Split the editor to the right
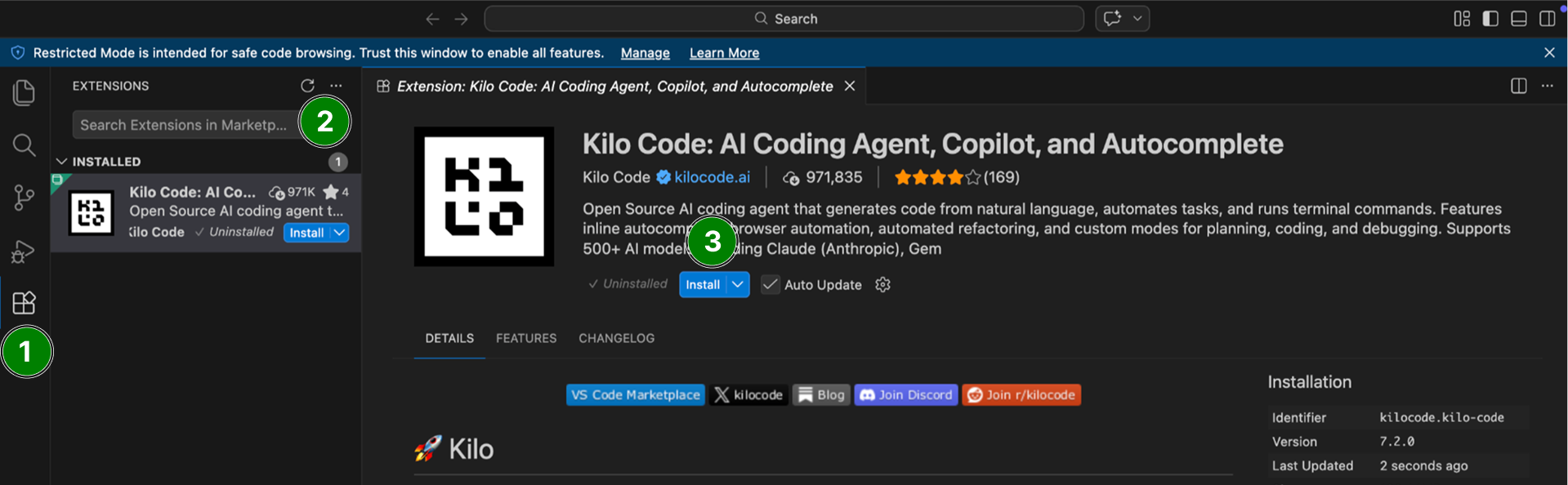Screen dimensions: 1568x485 [x=1519, y=86]
